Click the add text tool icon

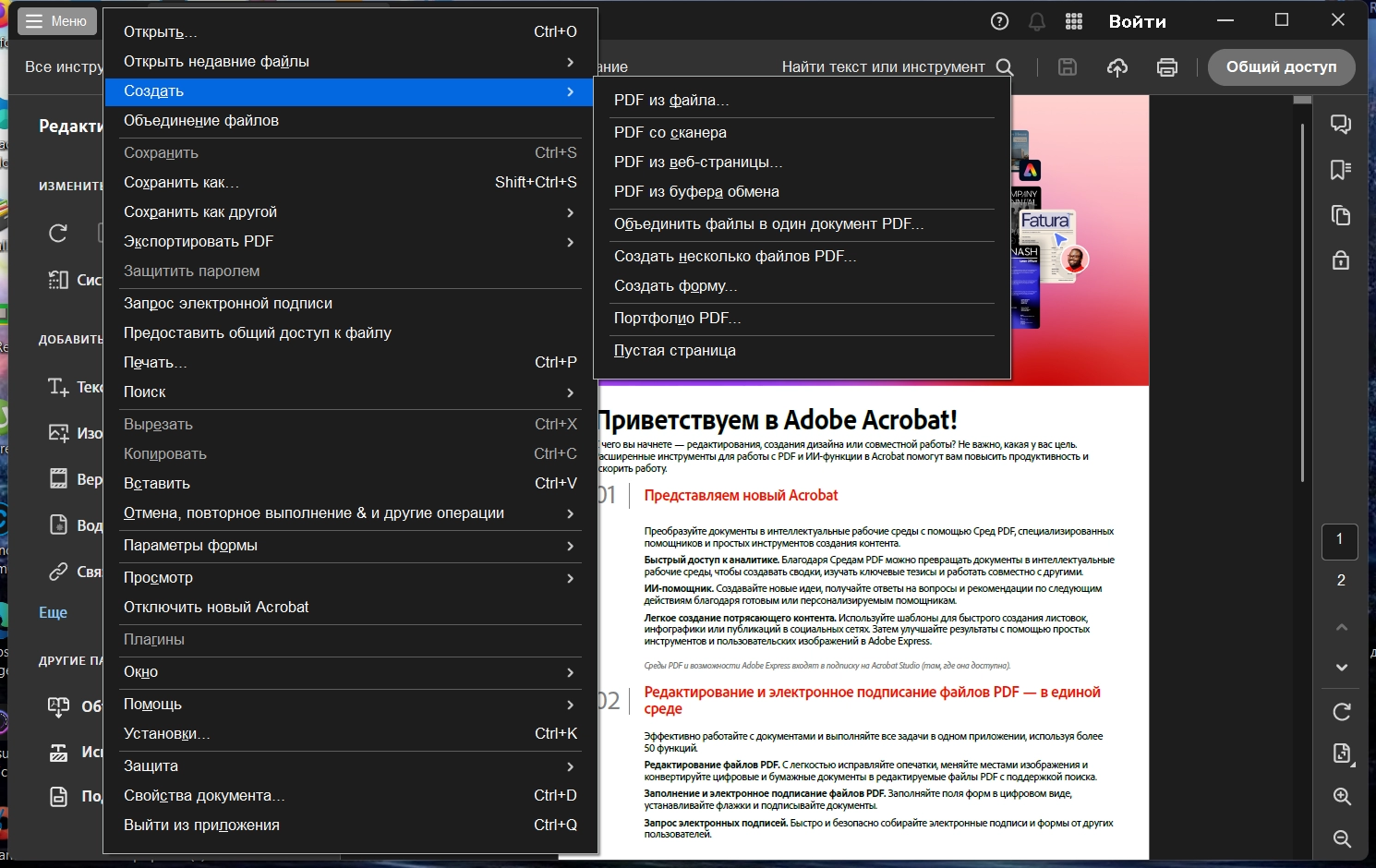tap(58, 387)
